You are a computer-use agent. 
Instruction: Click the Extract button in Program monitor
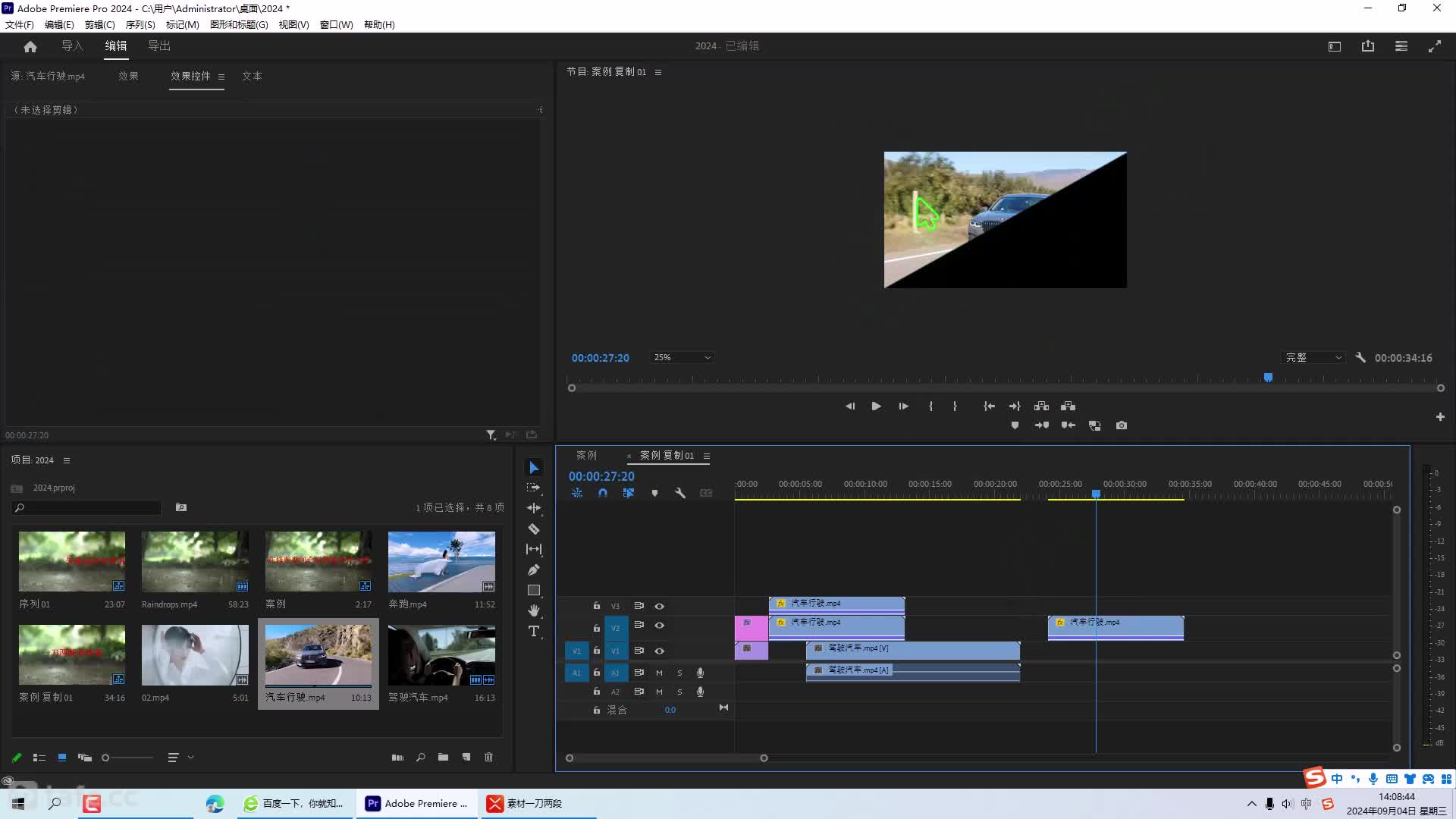[1068, 406]
